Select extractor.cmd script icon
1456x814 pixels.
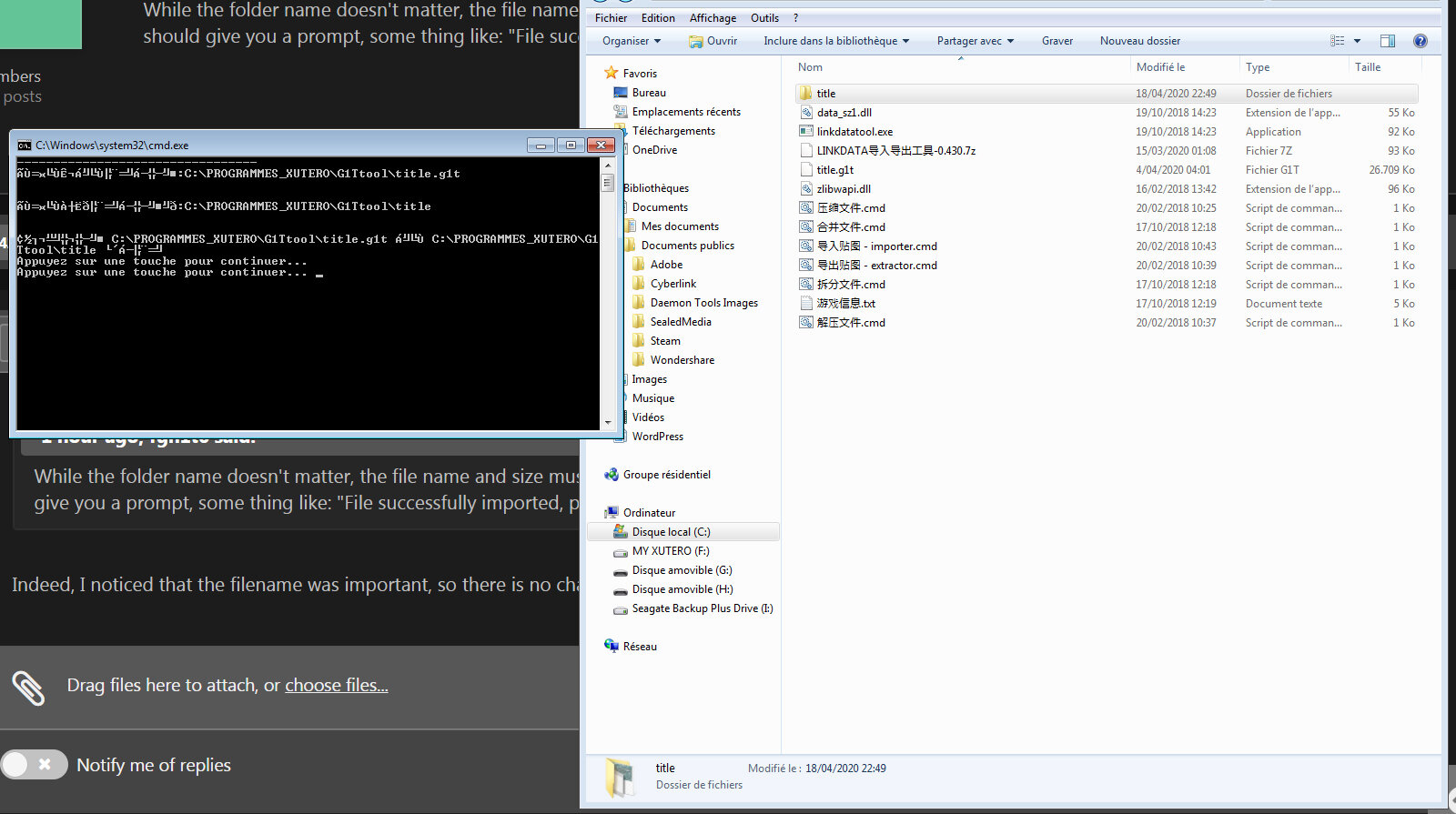click(805, 265)
